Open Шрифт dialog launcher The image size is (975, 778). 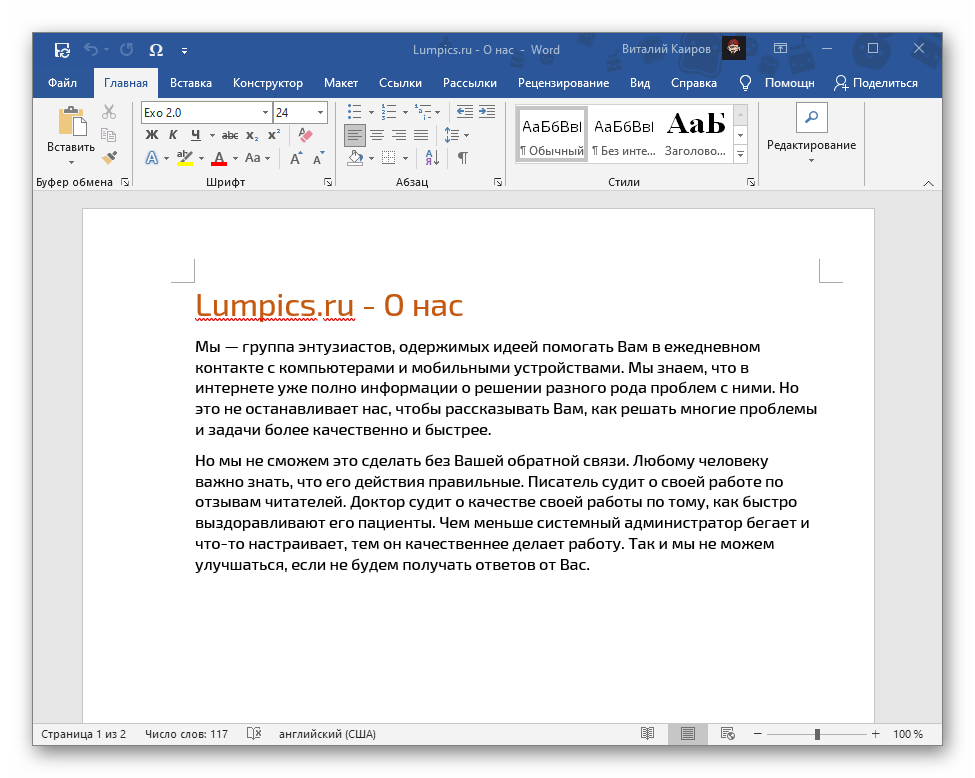[x=328, y=182]
